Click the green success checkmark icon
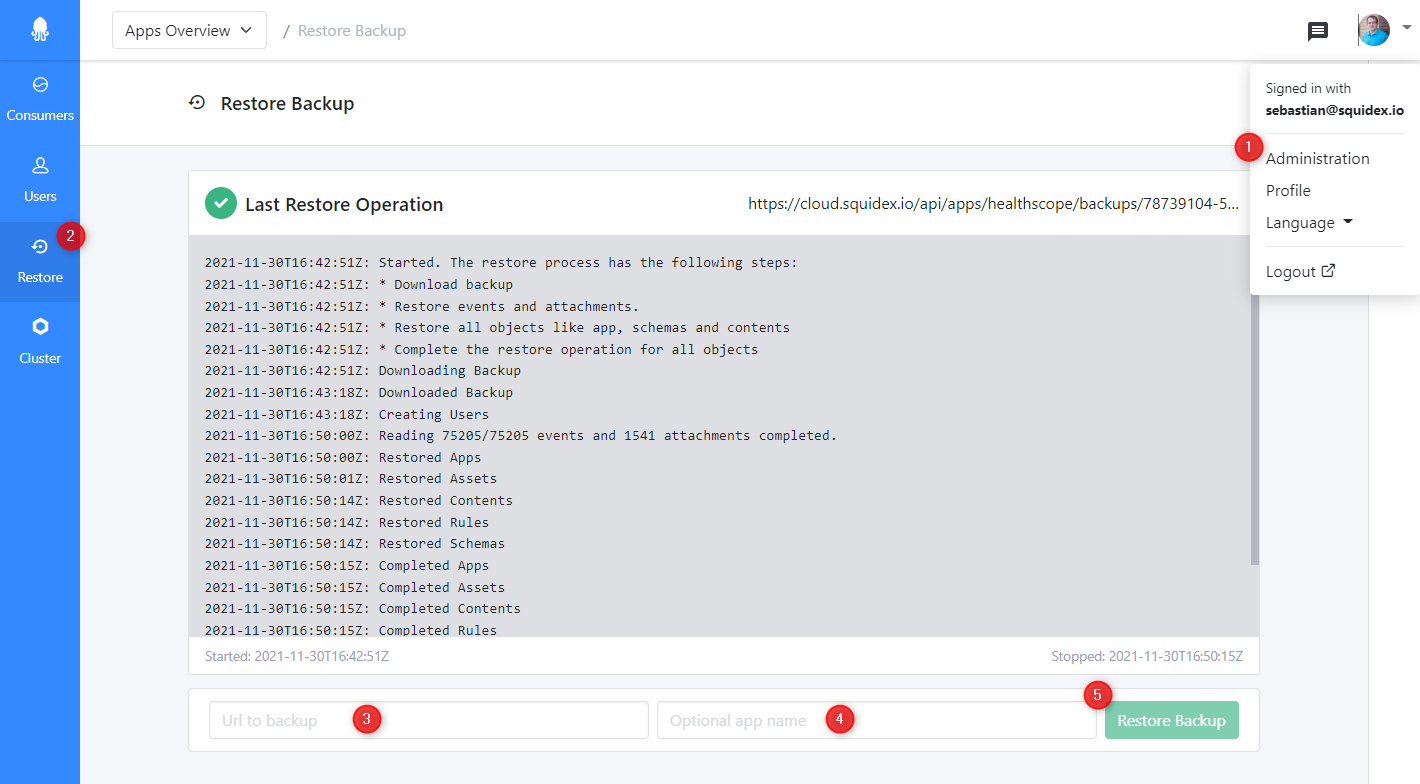Screen dimensions: 1420x784 point(221,203)
